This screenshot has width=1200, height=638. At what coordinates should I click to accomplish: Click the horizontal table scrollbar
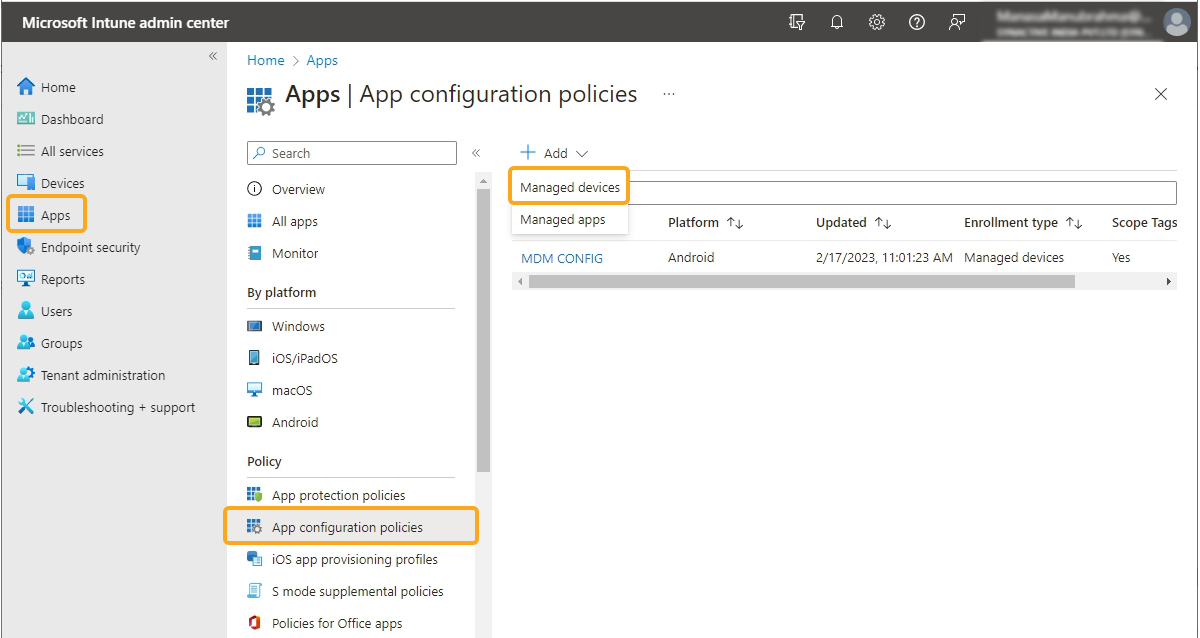800,282
